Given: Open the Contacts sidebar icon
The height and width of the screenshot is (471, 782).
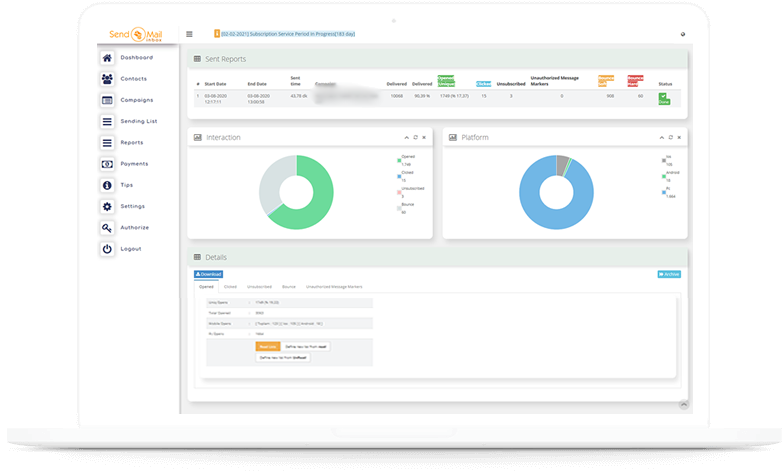Looking at the screenshot, I should [108, 79].
